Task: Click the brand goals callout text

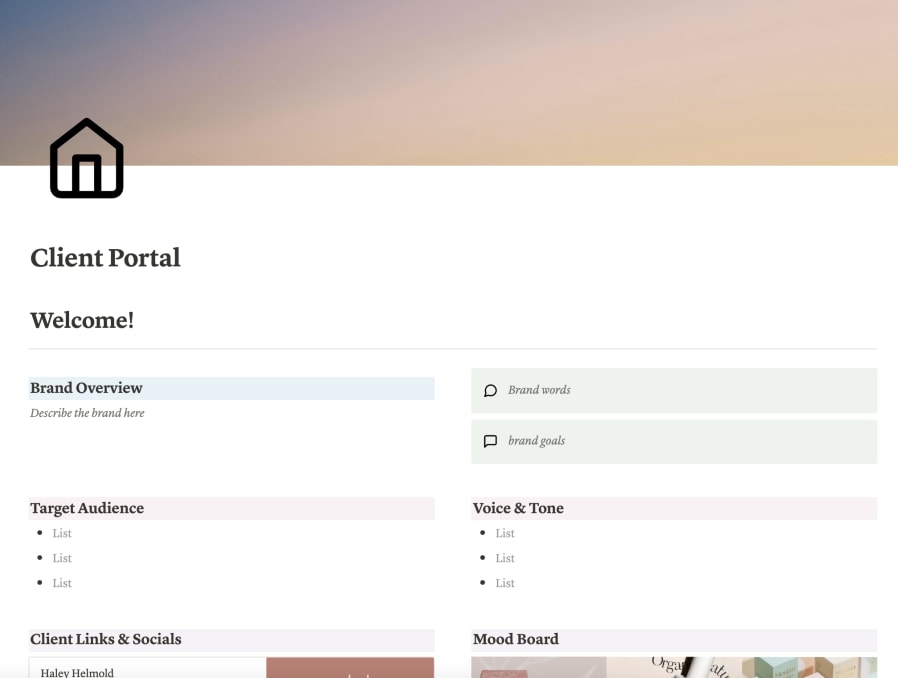Action: (536, 441)
